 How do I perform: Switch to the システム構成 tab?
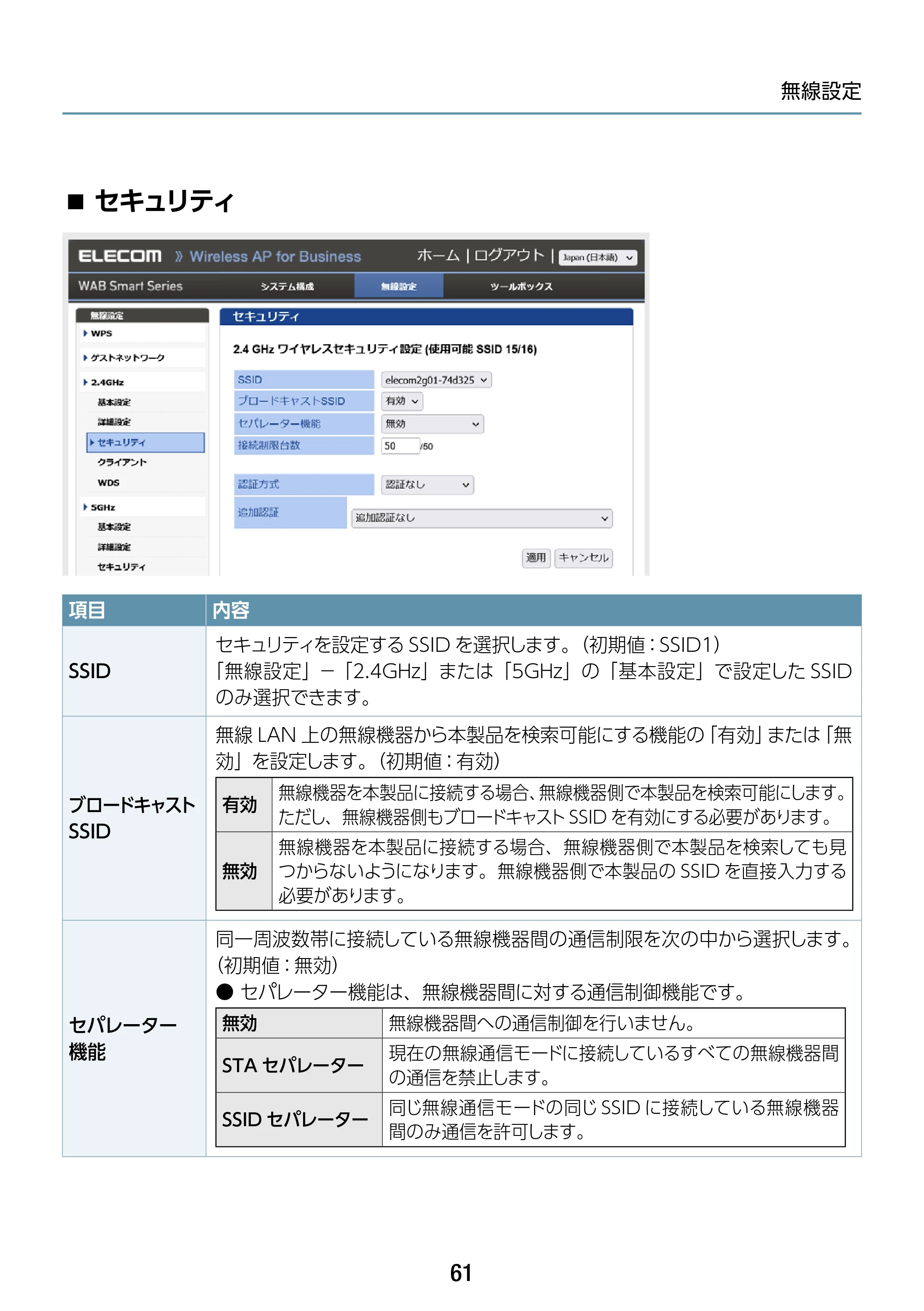287,286
